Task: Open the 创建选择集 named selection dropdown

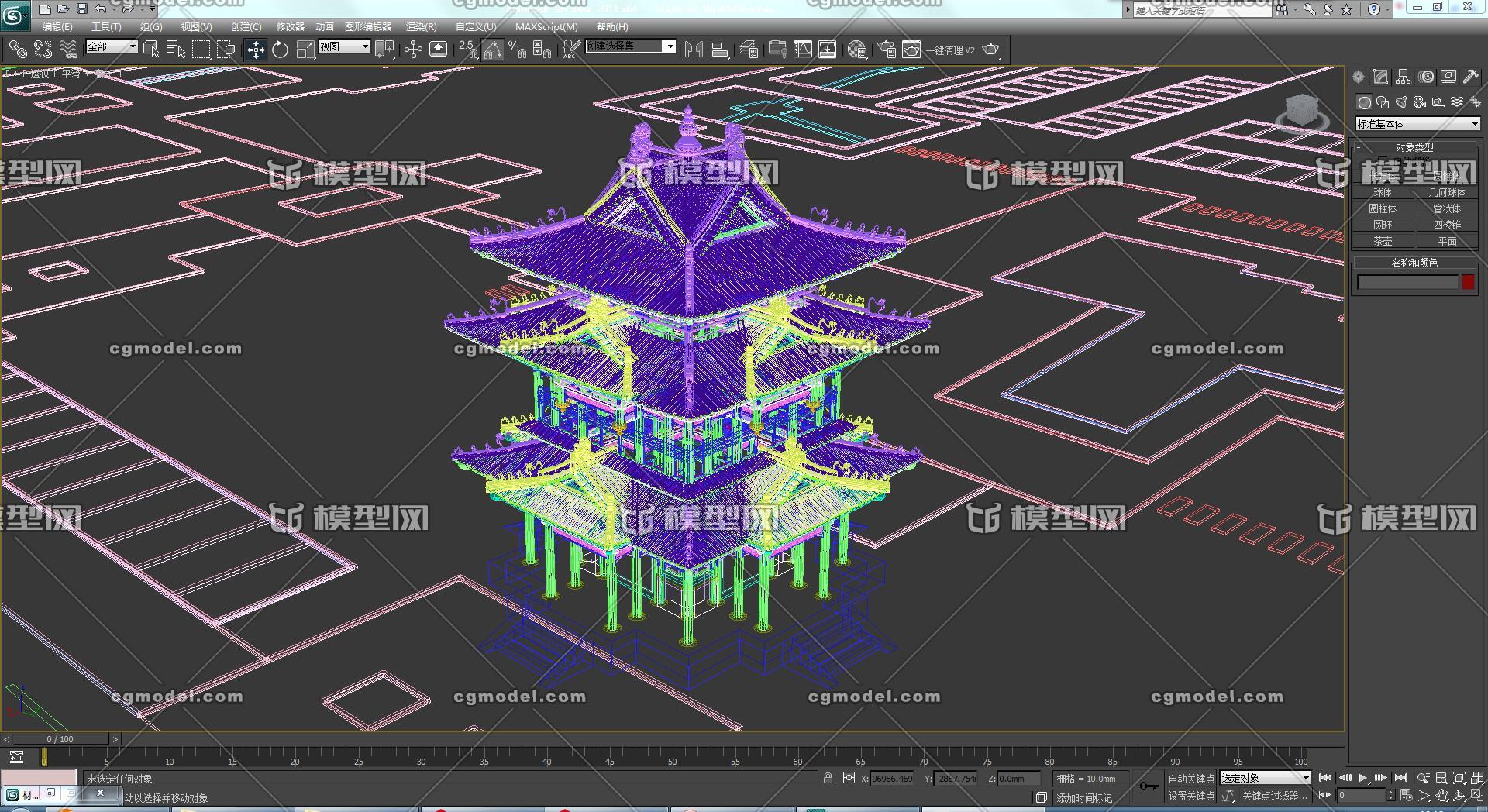Action: point(630,46)
